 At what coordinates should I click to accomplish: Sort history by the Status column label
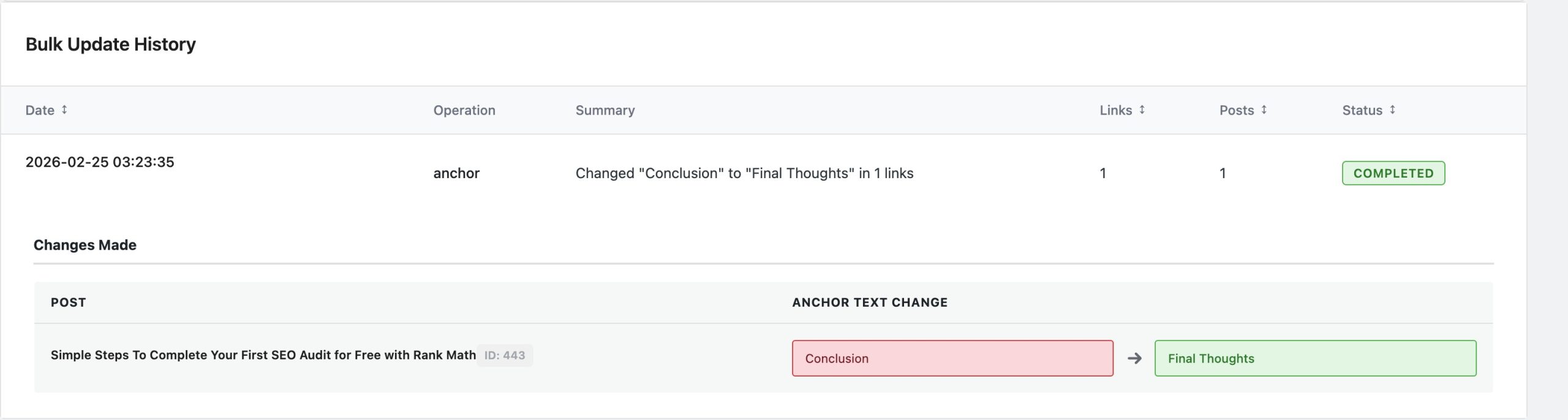(1362, 110)
